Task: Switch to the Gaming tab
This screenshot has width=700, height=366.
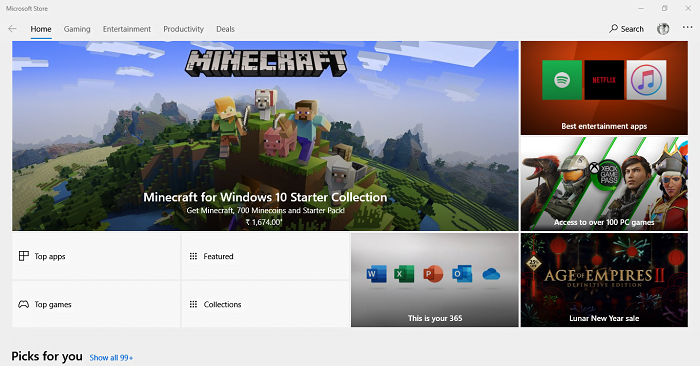Action: tap(77, 29)
